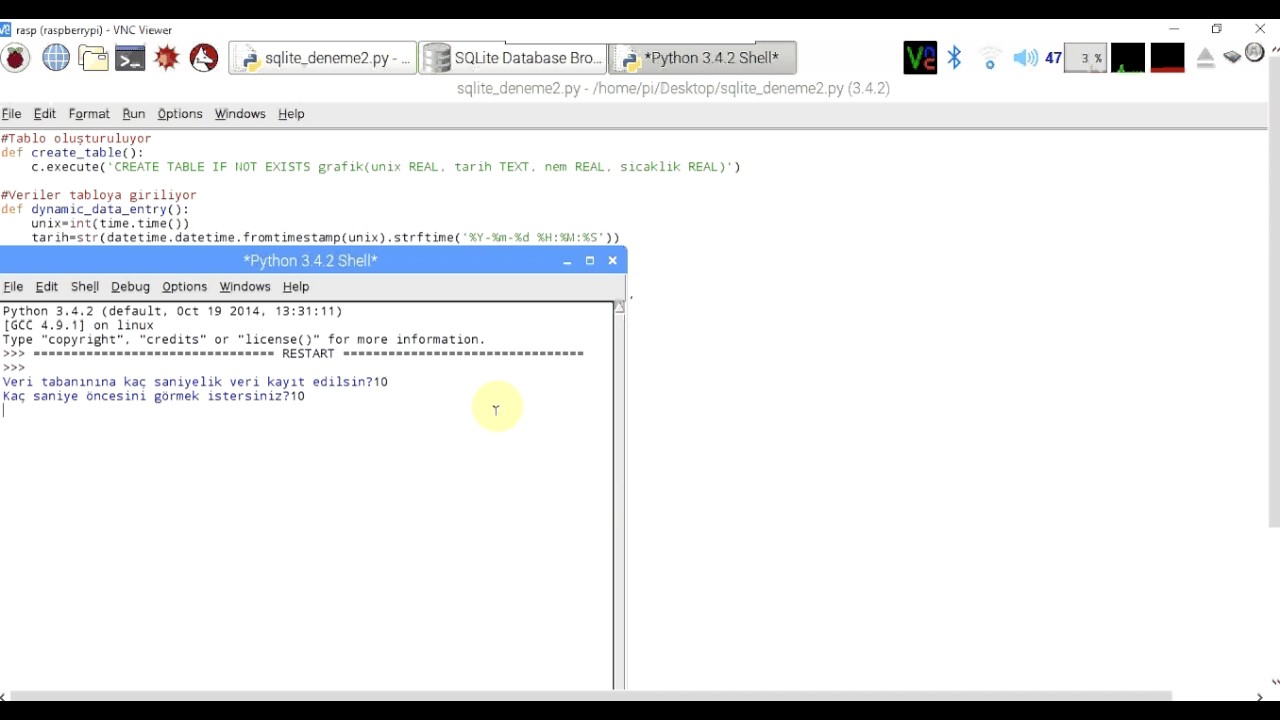Click the CPU usage monitor showing 3 %
Viewport: 1280px width, 720px height.
pyautogui.click(x=1085, y=58)
